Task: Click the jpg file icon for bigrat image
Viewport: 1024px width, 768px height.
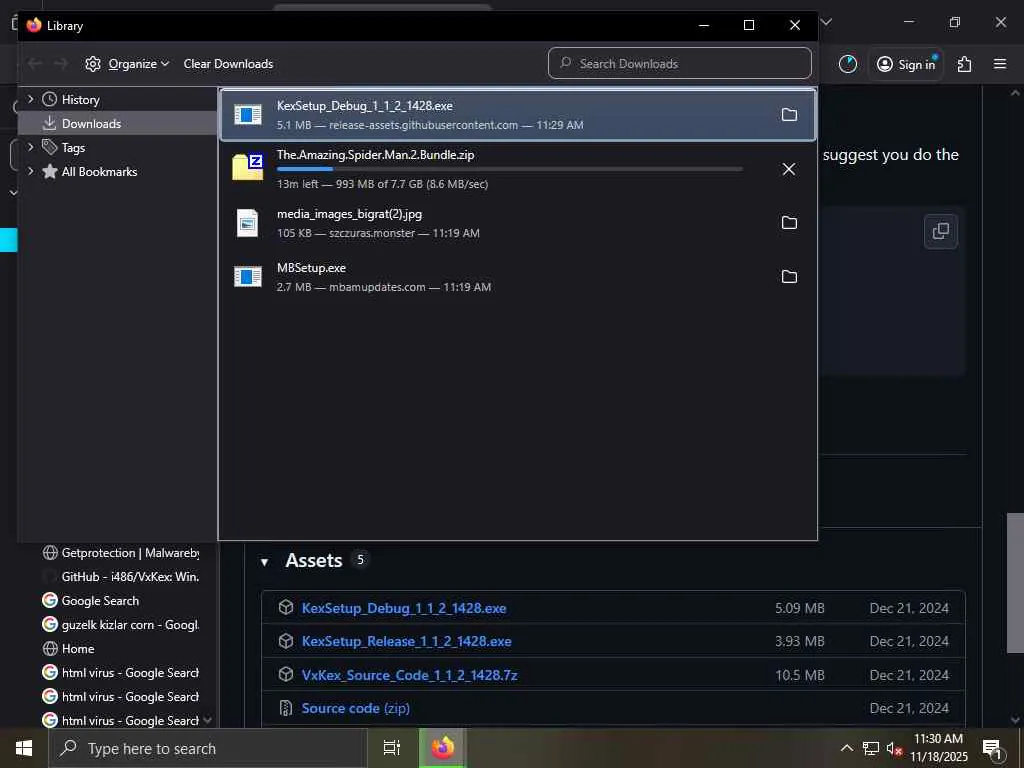Action: pyautogui.click(x=248, y=223)
